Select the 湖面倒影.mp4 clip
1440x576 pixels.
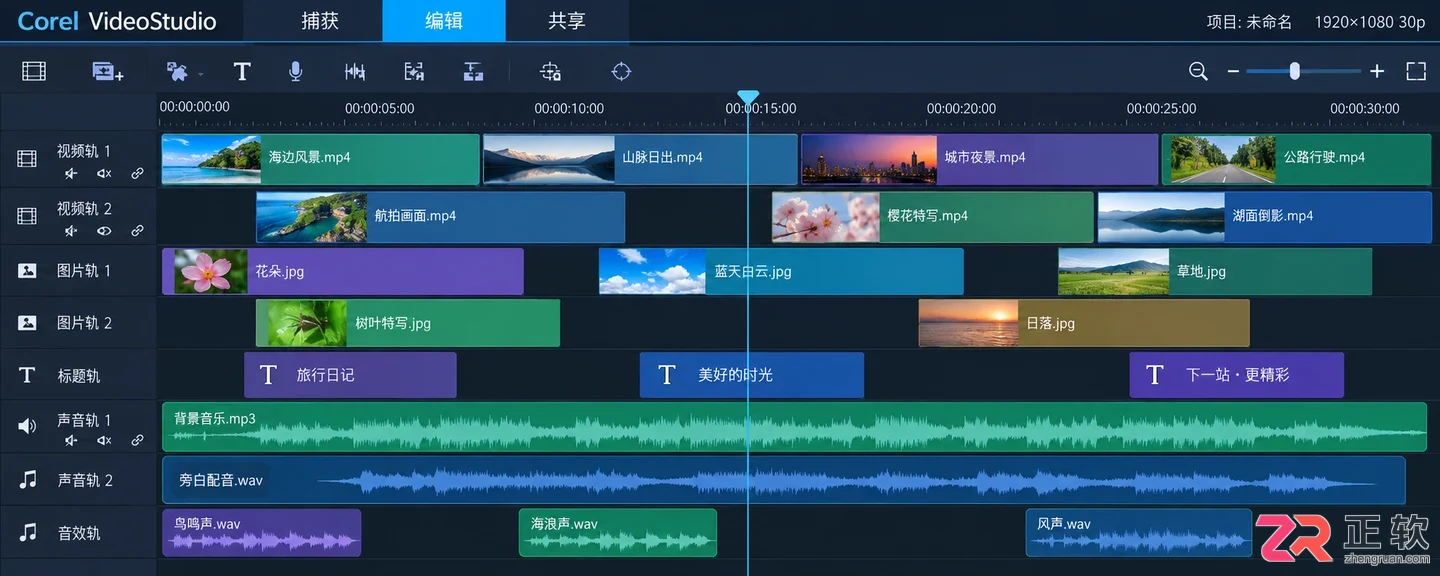[x=1265, y=217]
